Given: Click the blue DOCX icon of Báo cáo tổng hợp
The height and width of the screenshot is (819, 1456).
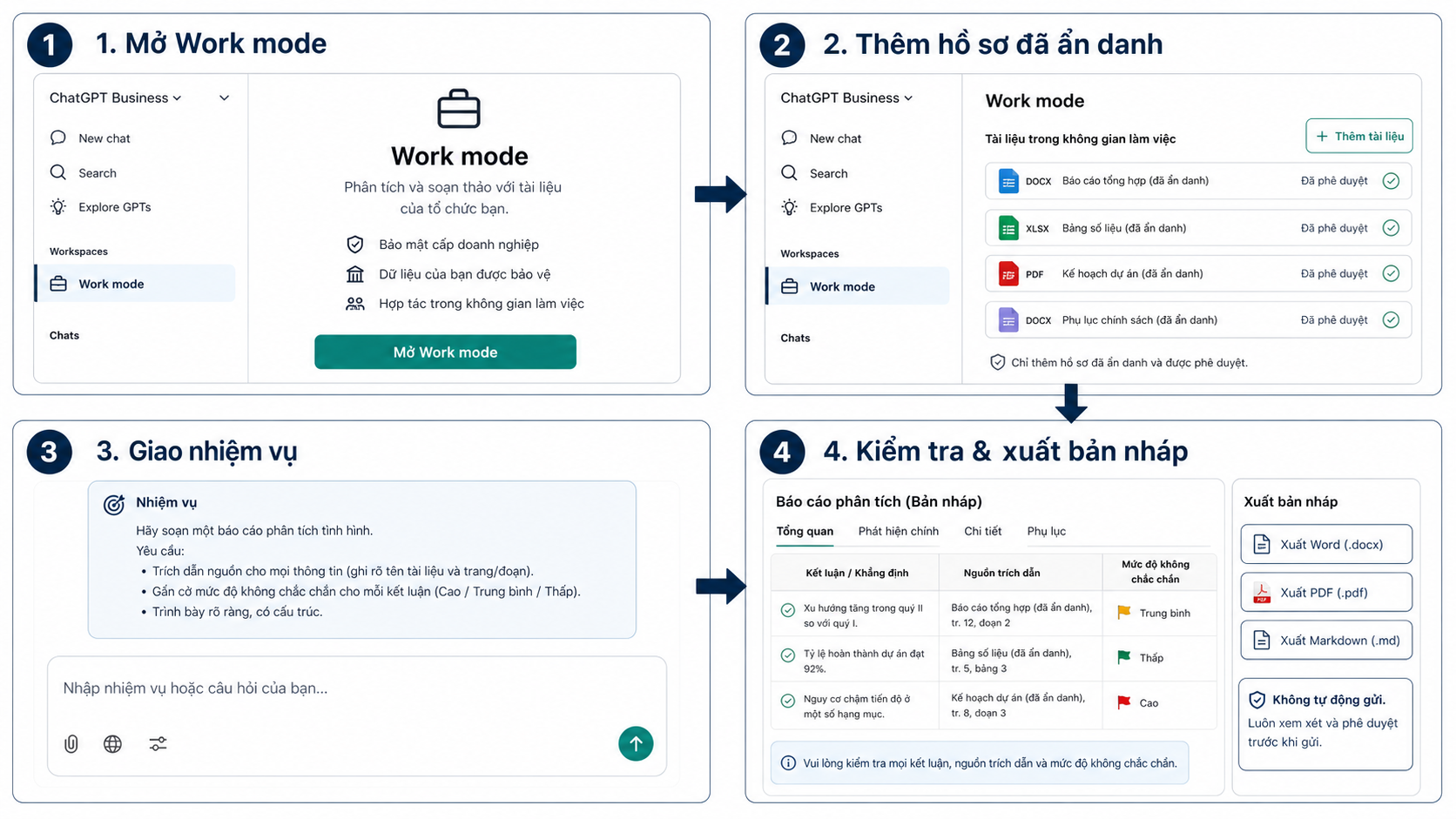Looking at the screenshot, I should (1008, 181).
